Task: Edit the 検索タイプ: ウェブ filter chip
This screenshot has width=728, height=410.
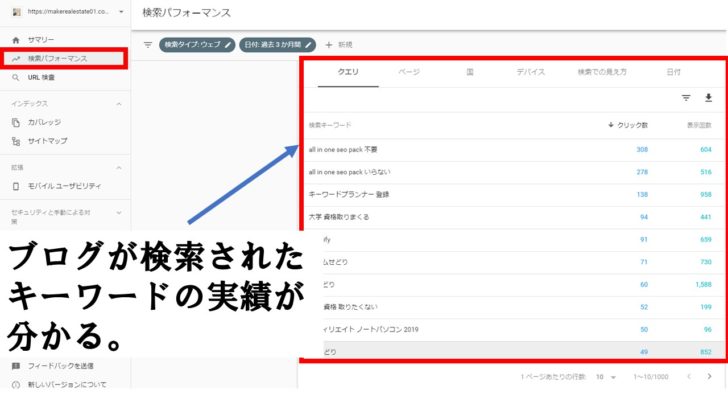Action: click(198, 45)
